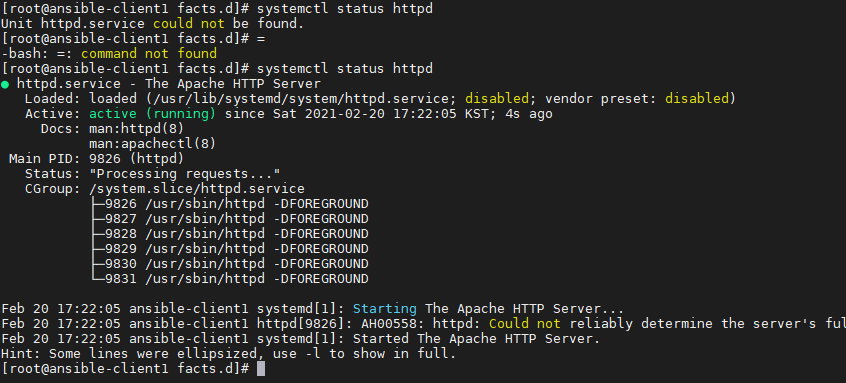Click '-bash: =: command not found' line
This screenshot has width=846, height=383.
click(x=109, y=53)
